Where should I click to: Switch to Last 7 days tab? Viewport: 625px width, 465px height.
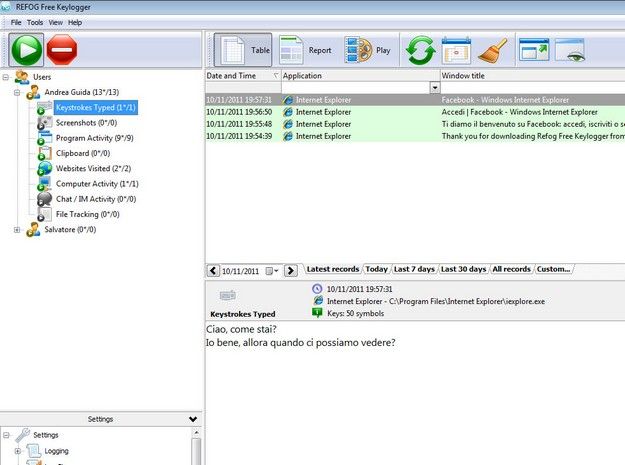(414, 269)
